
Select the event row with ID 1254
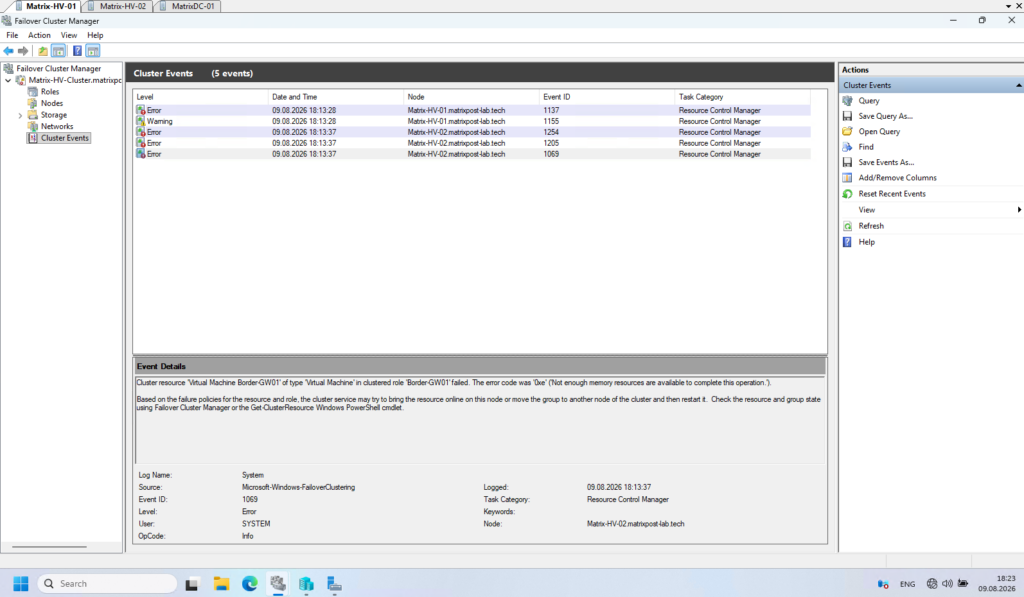(x=472, y=133)
